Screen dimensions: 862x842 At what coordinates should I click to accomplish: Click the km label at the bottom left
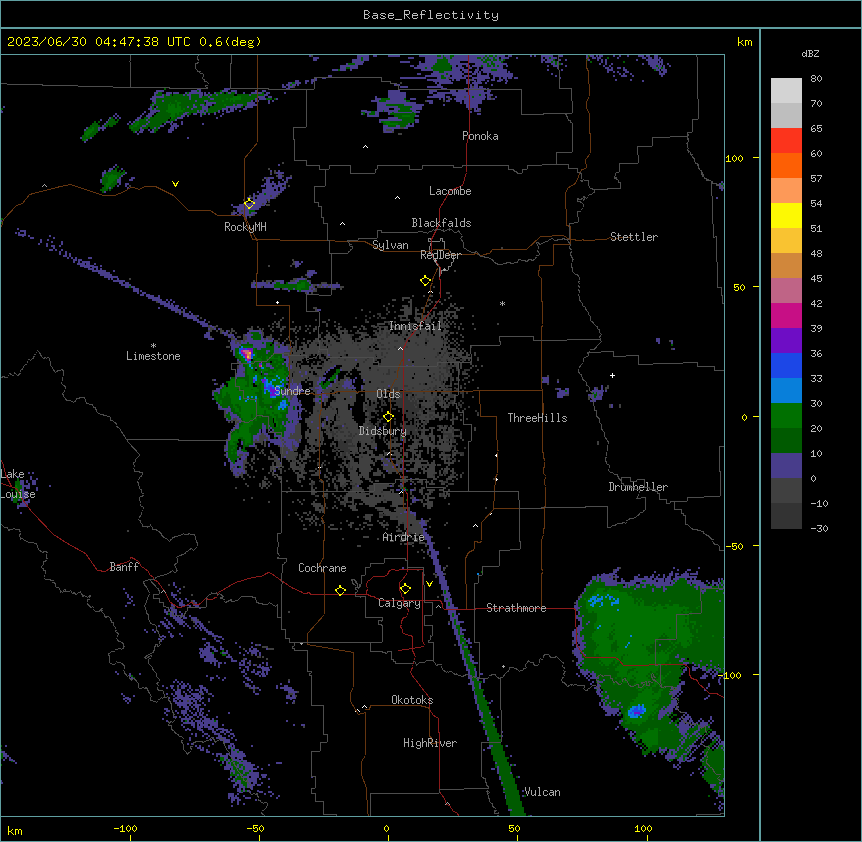pyautogui.click(x=14, y=830)
